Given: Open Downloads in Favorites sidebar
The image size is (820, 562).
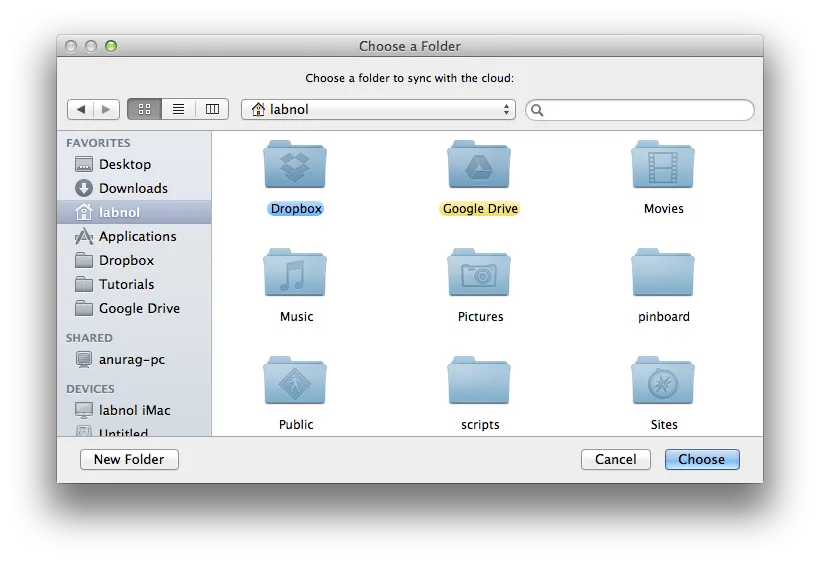Looking at the screenshot, I should coord(134,188).
